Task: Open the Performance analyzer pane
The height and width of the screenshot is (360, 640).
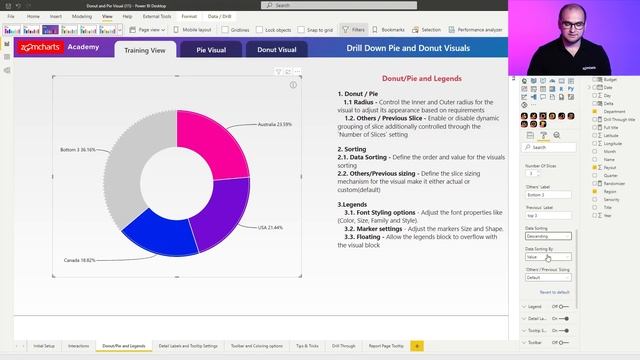Action: coord(475,30)
